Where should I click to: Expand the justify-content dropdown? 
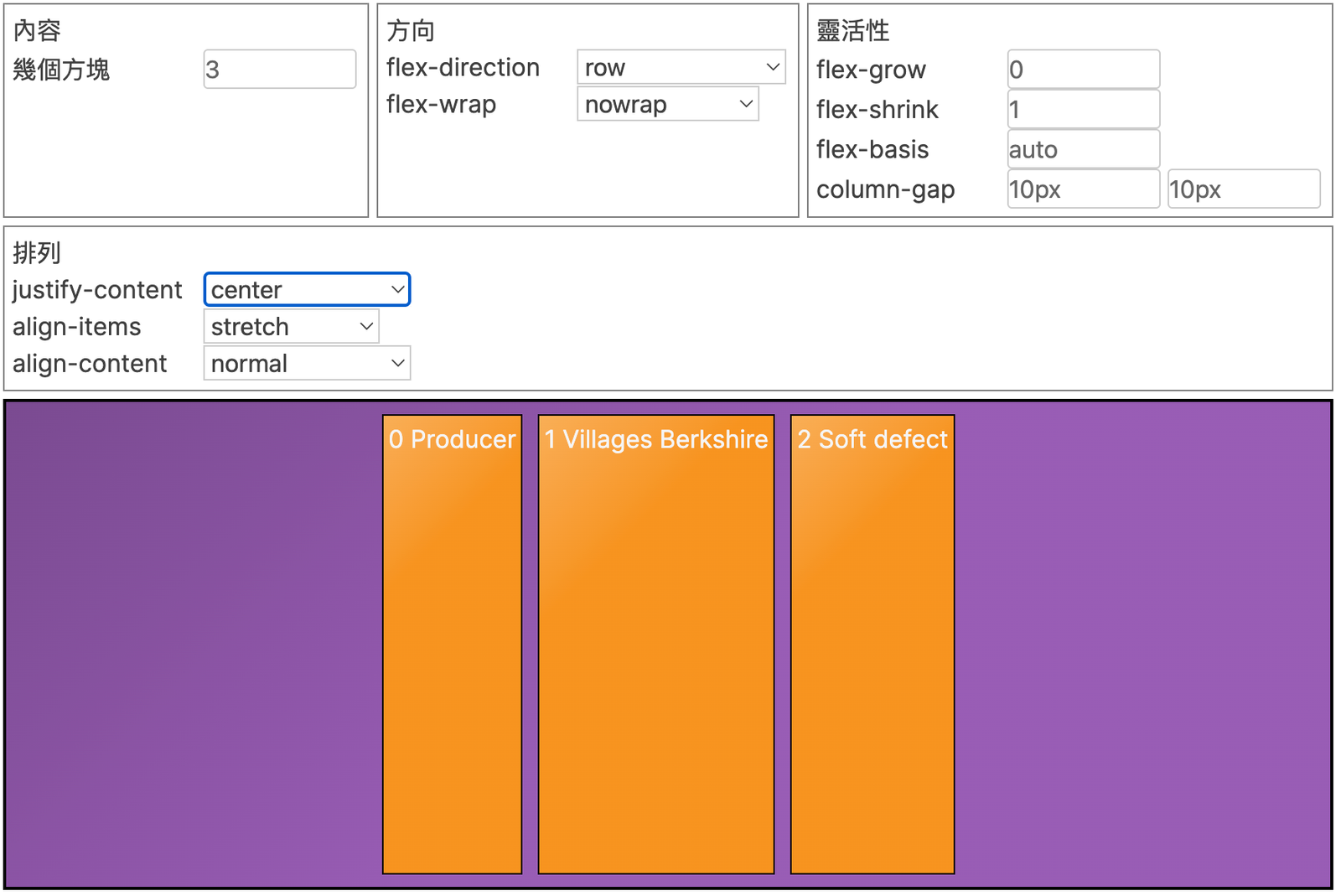[307, 290]
